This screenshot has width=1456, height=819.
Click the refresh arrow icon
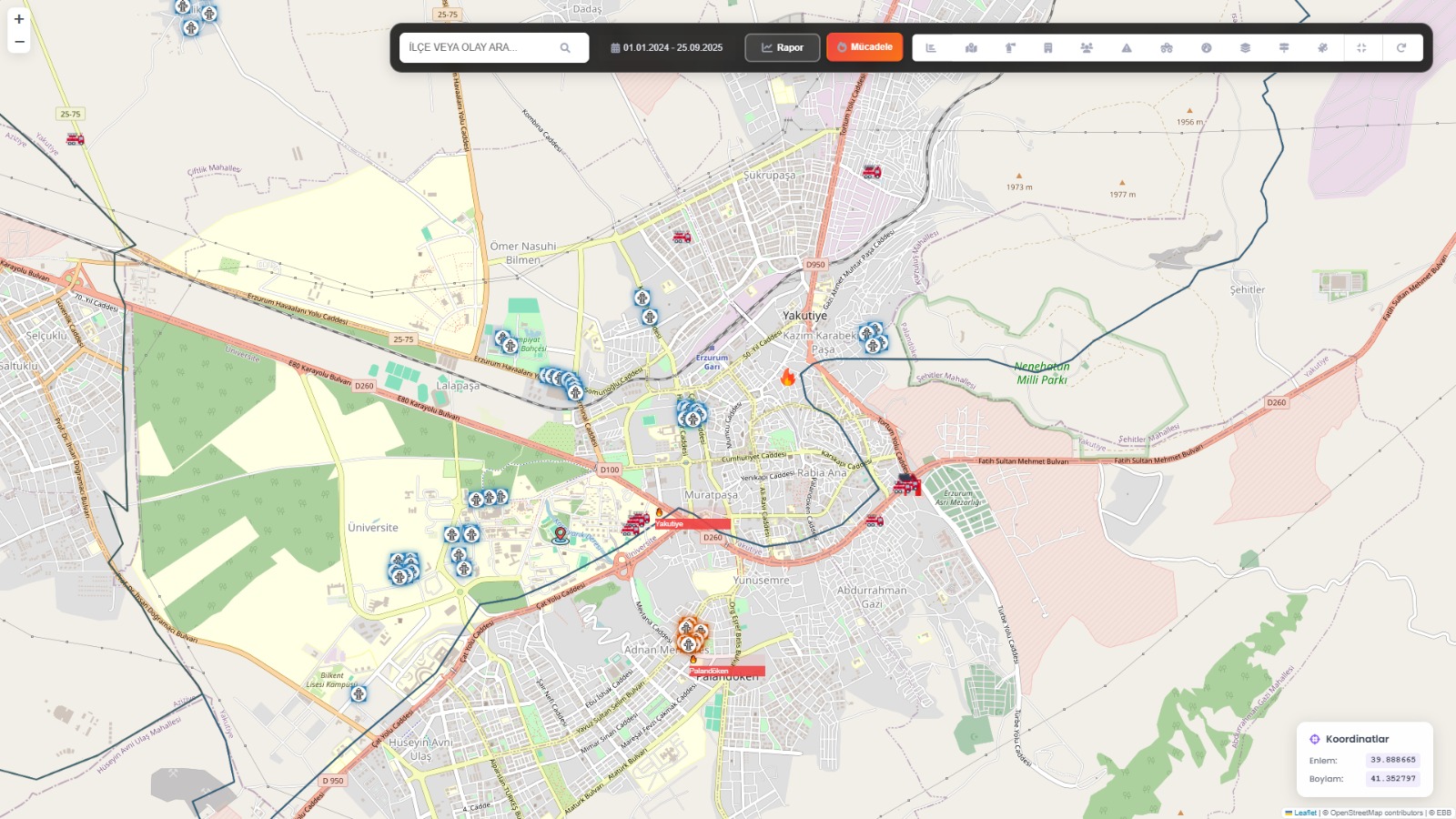[1401, 47]
